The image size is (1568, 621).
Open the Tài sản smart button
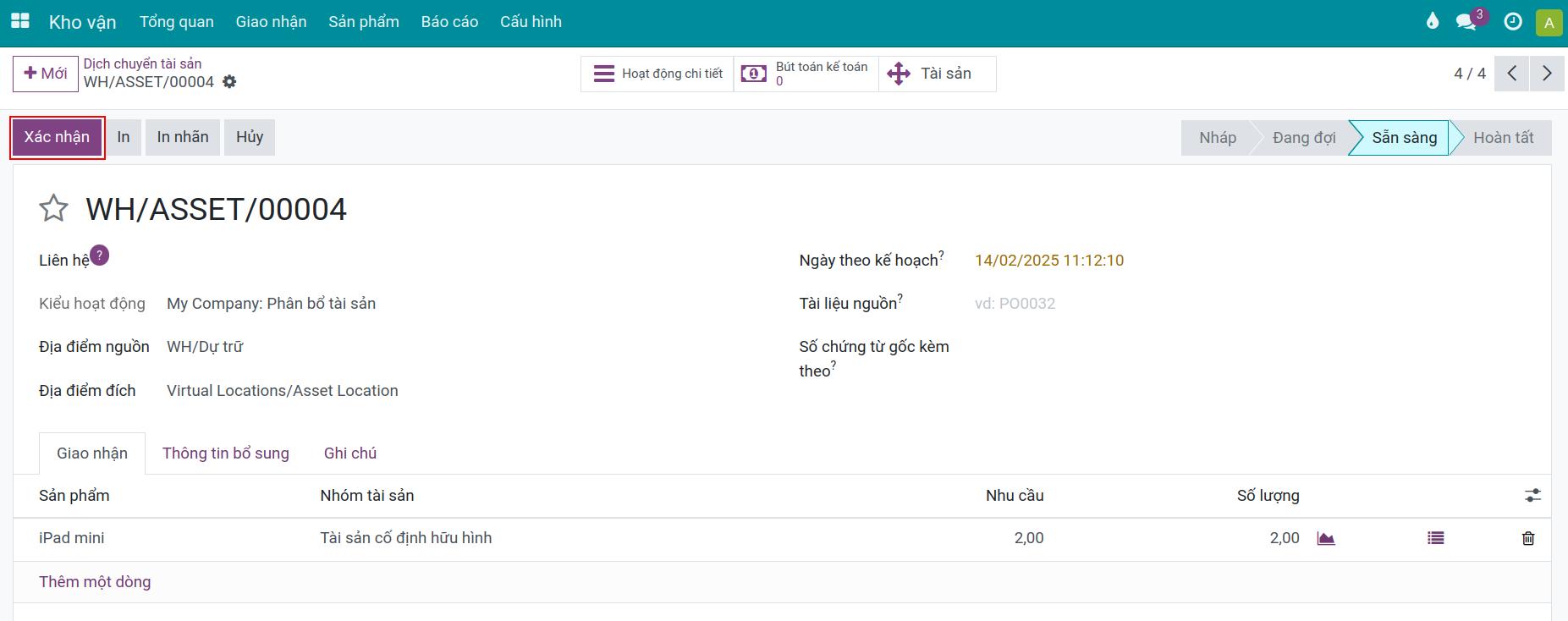[938, 74]
